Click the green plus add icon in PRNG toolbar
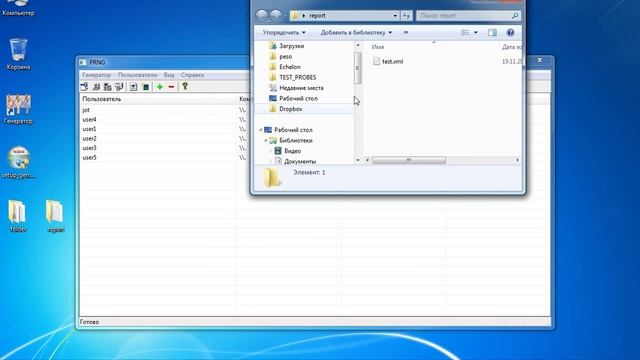Image resolution: width=640 pixels, height=360 pixels. pos(160,87)
